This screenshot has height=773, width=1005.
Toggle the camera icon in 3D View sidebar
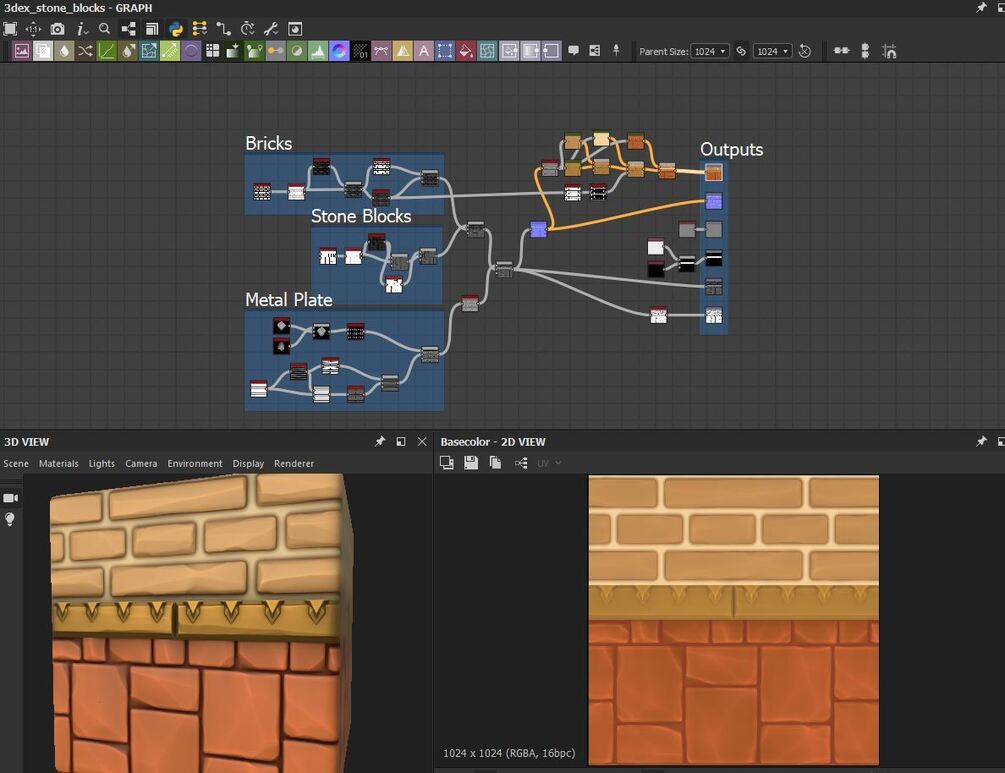tap(10, 498)
